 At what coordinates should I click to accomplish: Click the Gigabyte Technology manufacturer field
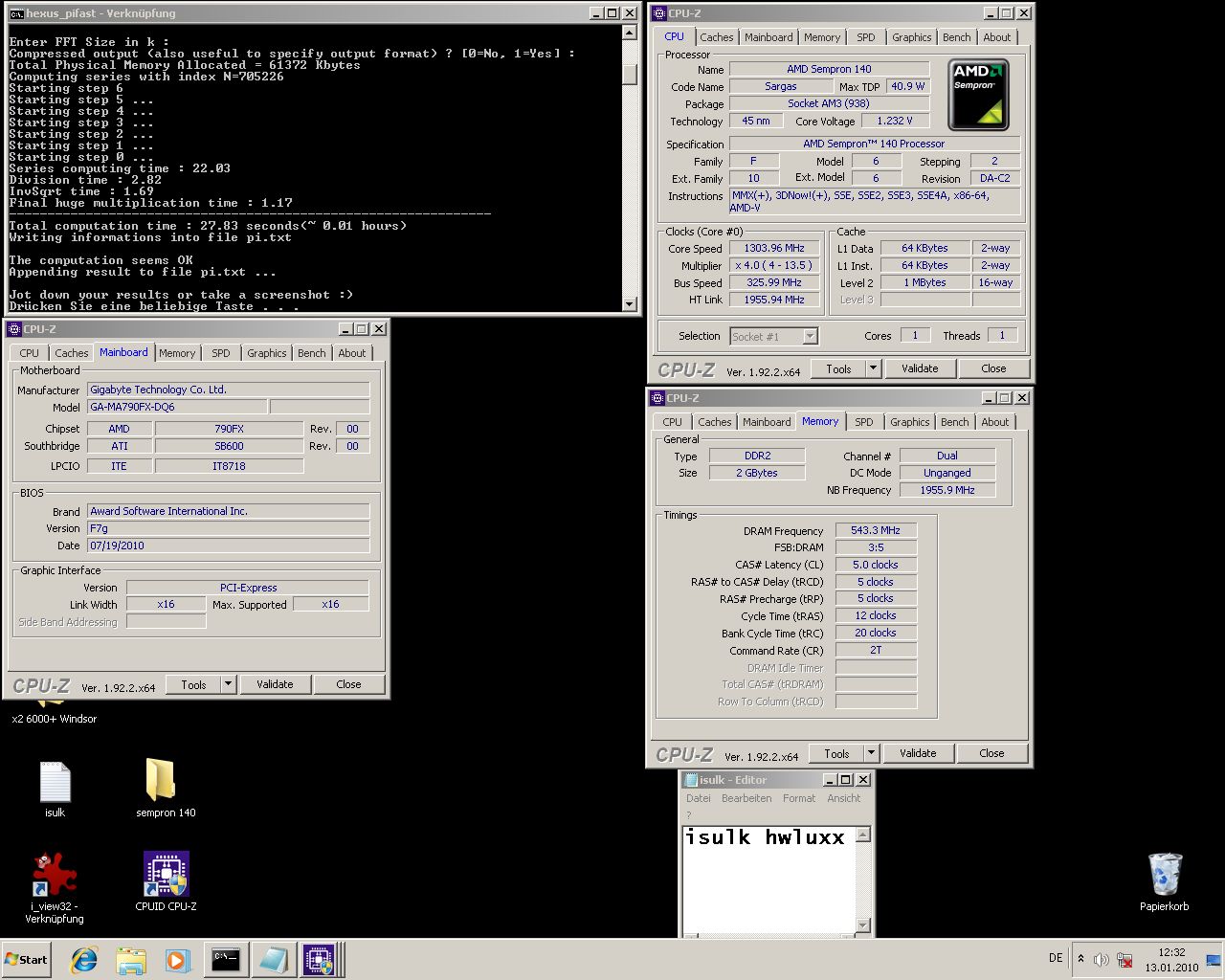coord(229,390)
